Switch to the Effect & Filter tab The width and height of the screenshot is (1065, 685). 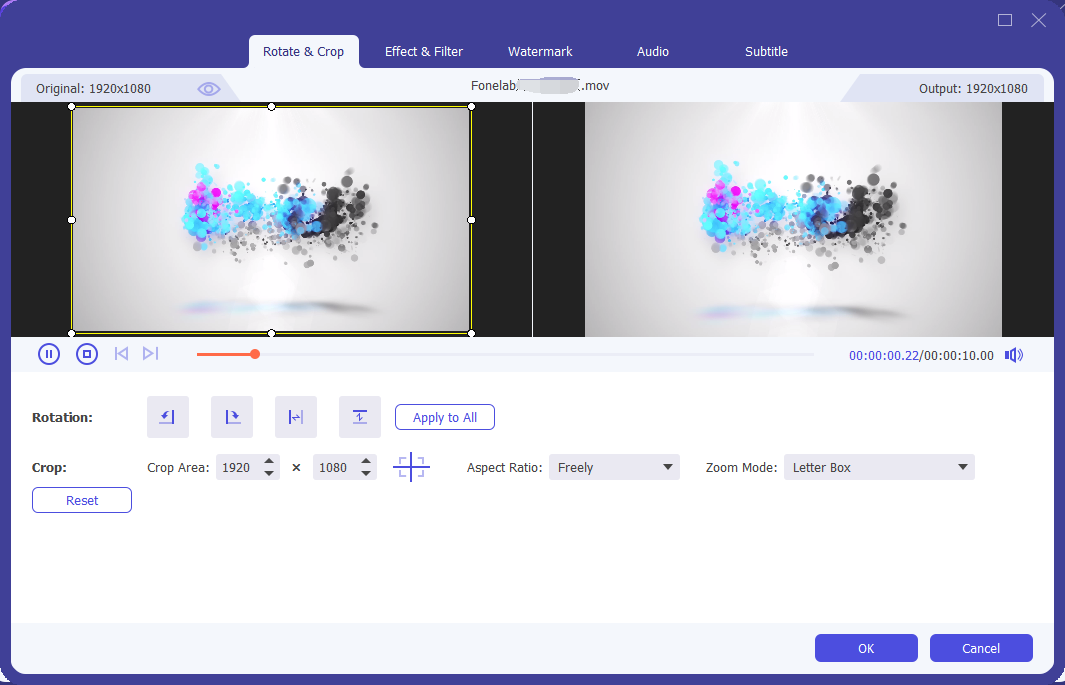[x=423, y=51]
